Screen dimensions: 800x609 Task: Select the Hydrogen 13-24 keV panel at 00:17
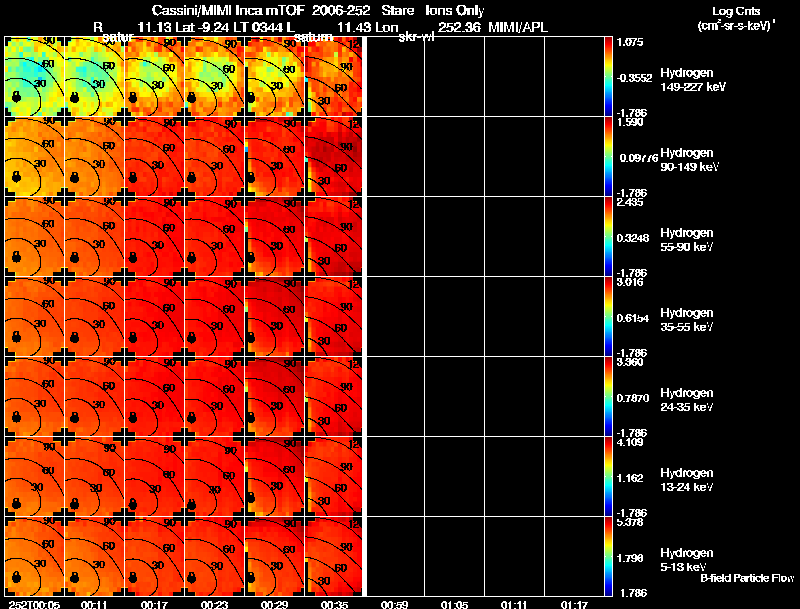click(x=154, y=476)
